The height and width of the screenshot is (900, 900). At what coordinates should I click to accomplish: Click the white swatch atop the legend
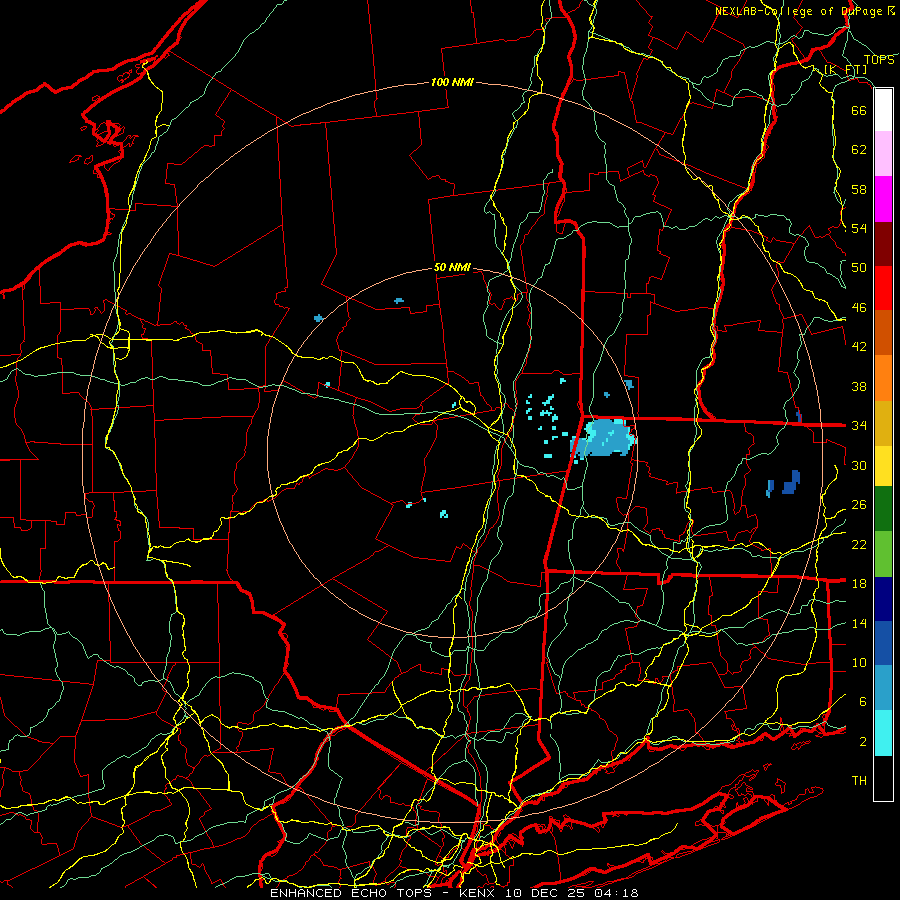[x=883, y=110]
